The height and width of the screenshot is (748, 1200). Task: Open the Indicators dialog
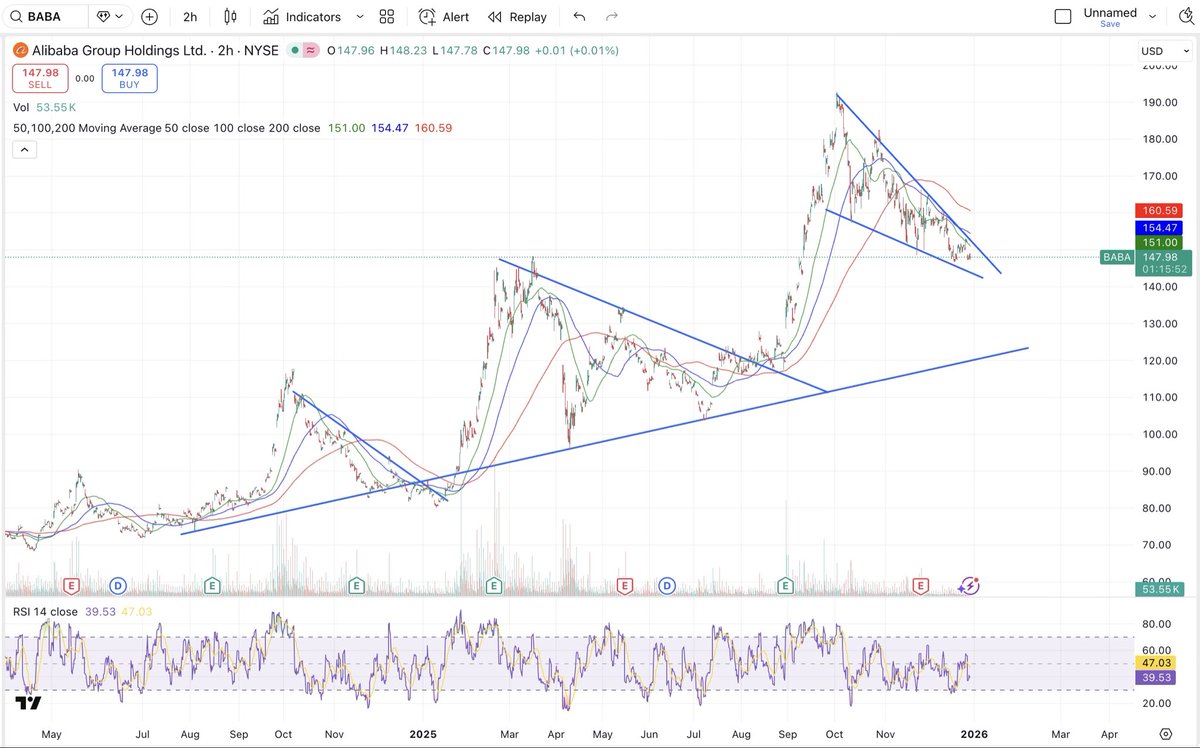coord(302,17)
